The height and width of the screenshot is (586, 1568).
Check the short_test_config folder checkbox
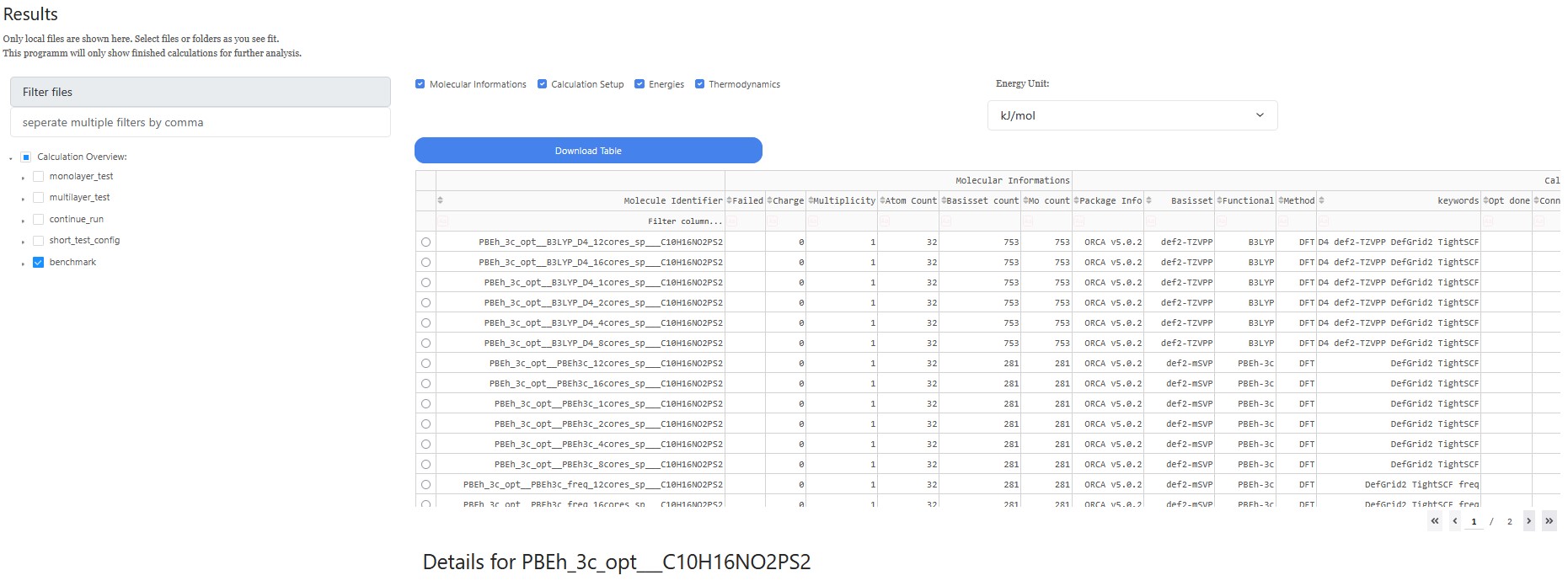click(x=38, y=240)
